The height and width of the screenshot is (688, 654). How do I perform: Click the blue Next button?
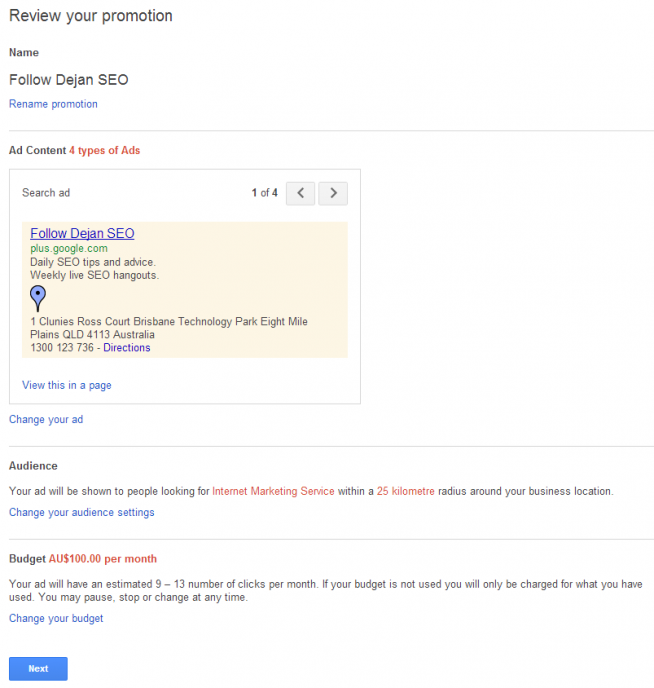click(x=38, y=669)
